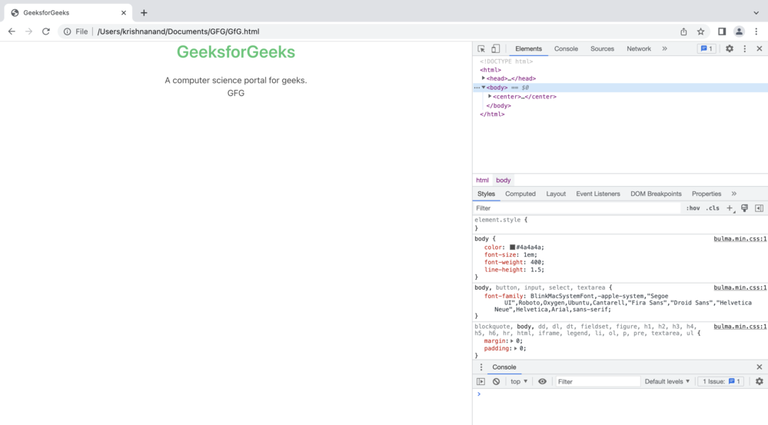The width and height of the screenshot is (768, 425).
Task: Expand the head element node
Action: click(x=483, y=78)
